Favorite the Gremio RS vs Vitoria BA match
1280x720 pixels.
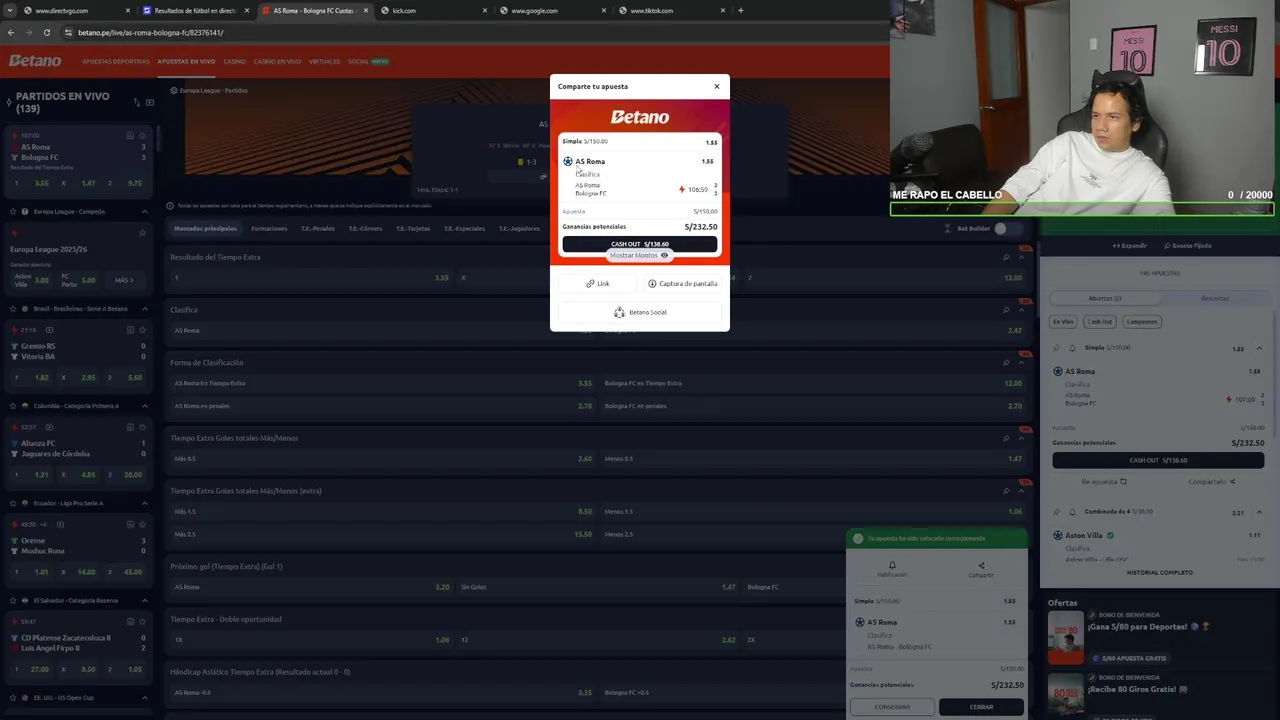coord(143,330)
